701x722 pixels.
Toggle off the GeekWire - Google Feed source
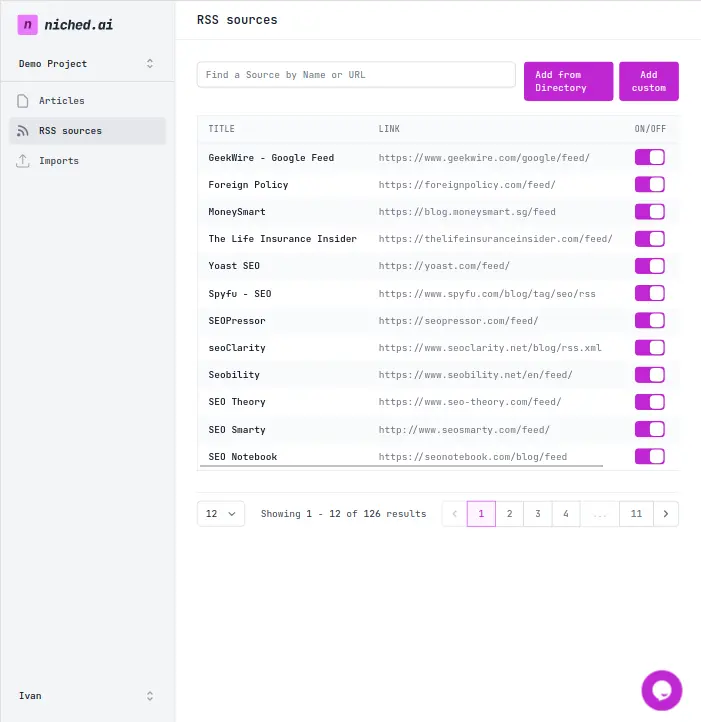[649, 157]
